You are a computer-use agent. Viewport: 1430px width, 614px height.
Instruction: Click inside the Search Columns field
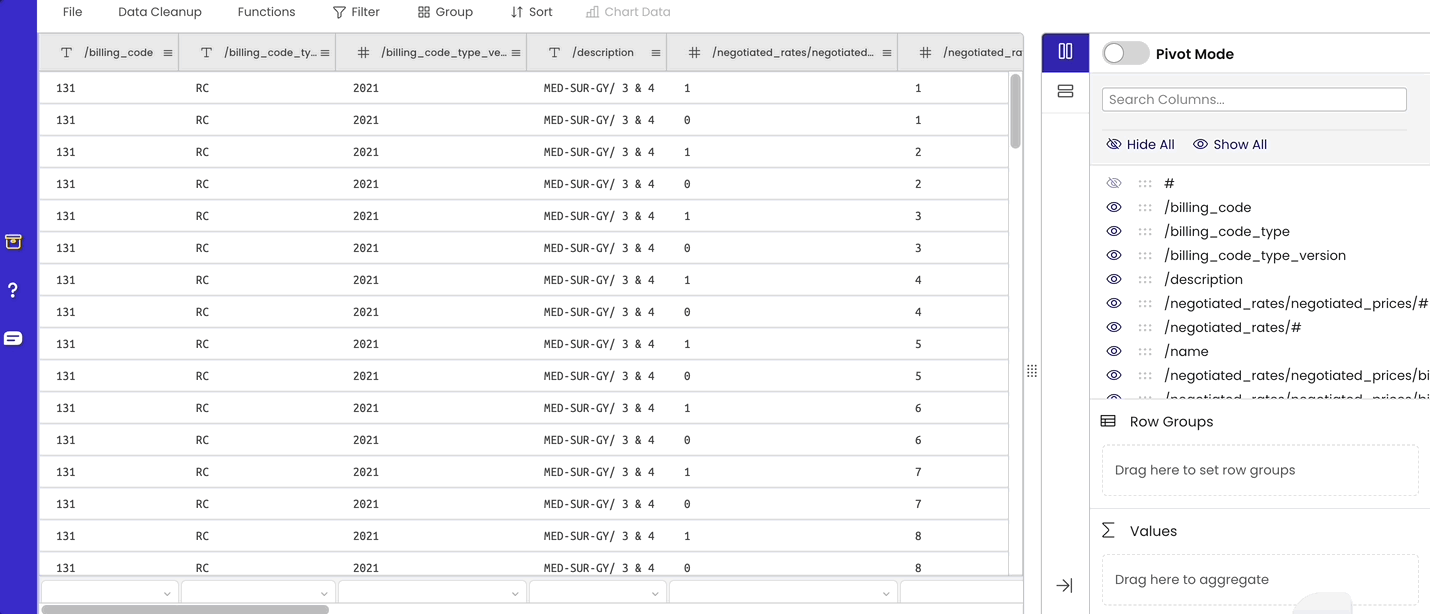pyautogui.click(x=1253, y=99)
